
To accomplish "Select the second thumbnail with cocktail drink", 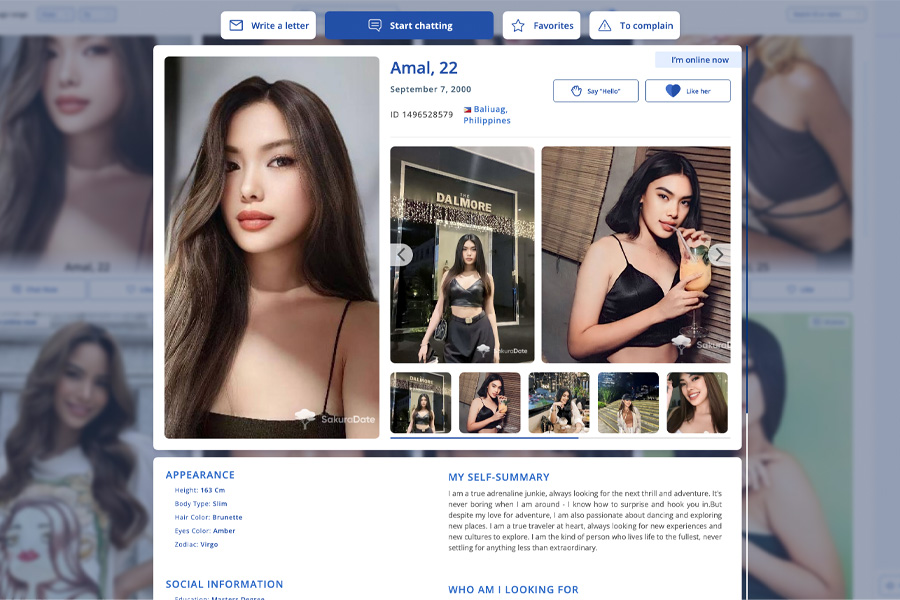I will [490, 402].
